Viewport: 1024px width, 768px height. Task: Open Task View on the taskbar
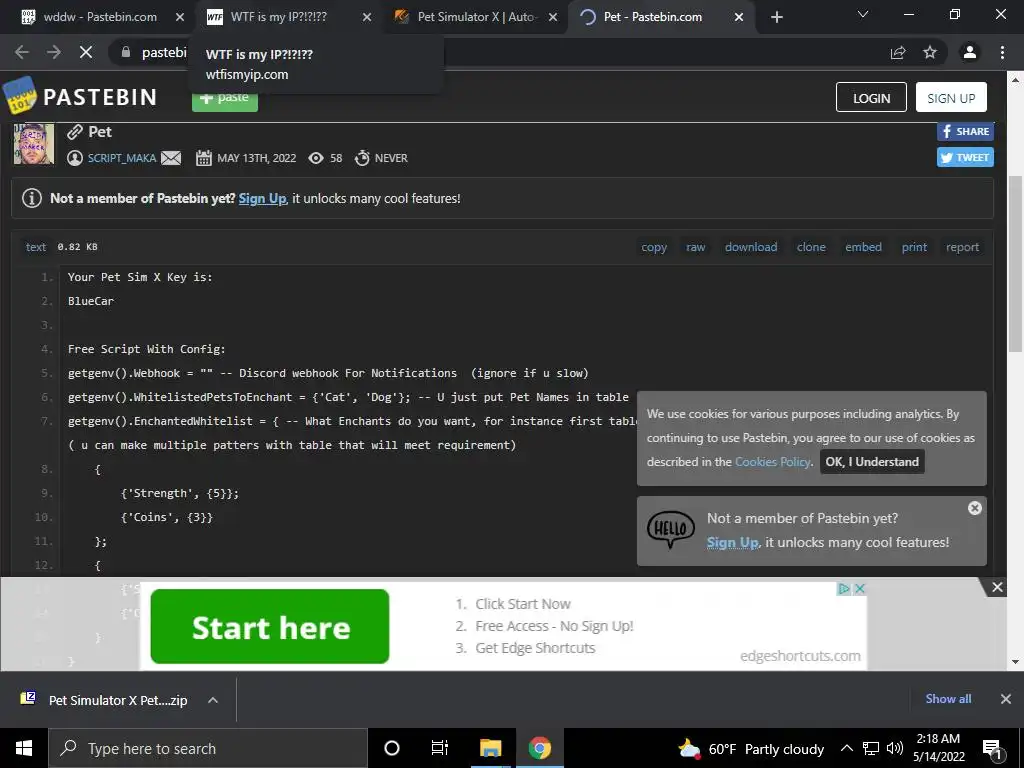coord(440,748)
